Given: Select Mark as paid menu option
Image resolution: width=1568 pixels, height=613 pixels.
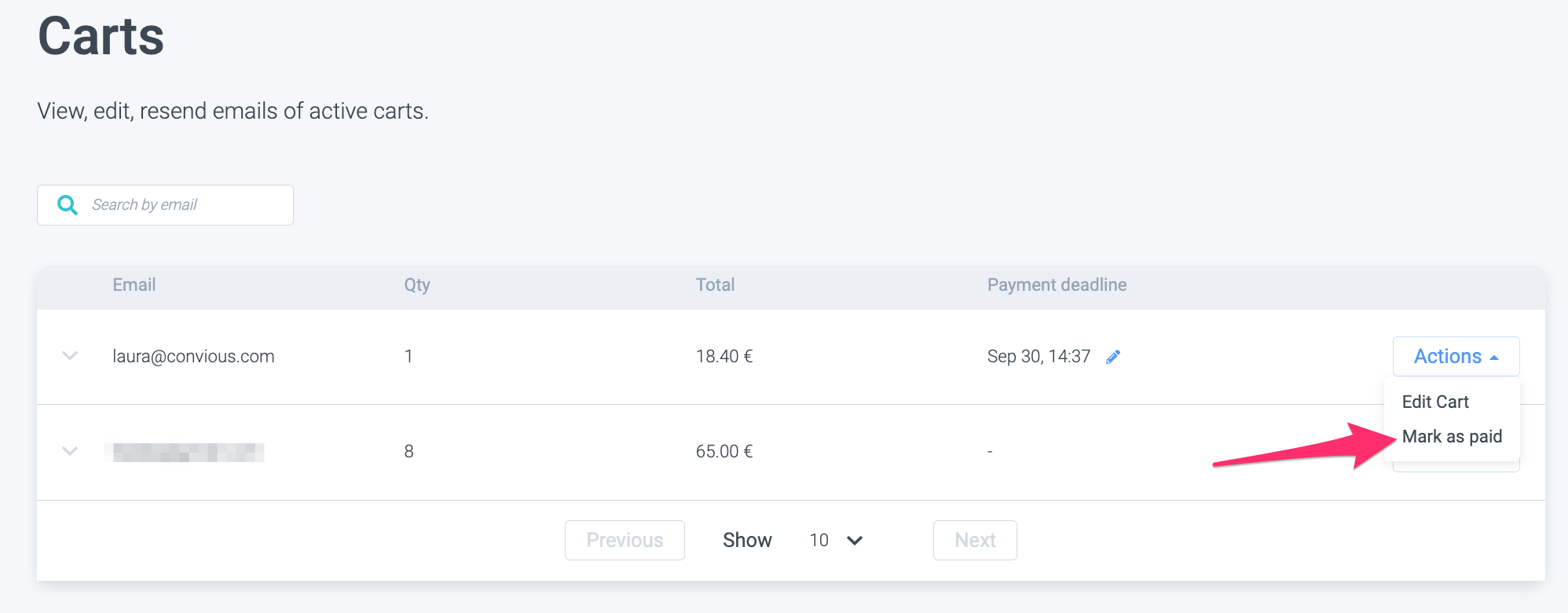Looking at the screenshot, I should [1452, 436].
